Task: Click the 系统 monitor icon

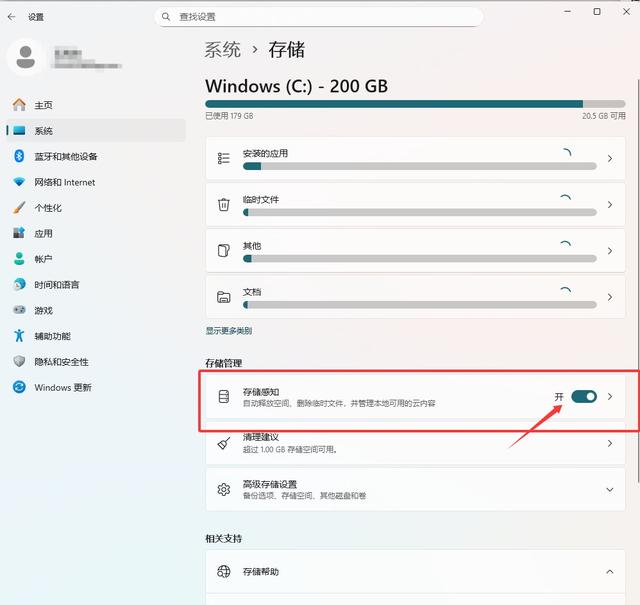Action: click(19, 131)
